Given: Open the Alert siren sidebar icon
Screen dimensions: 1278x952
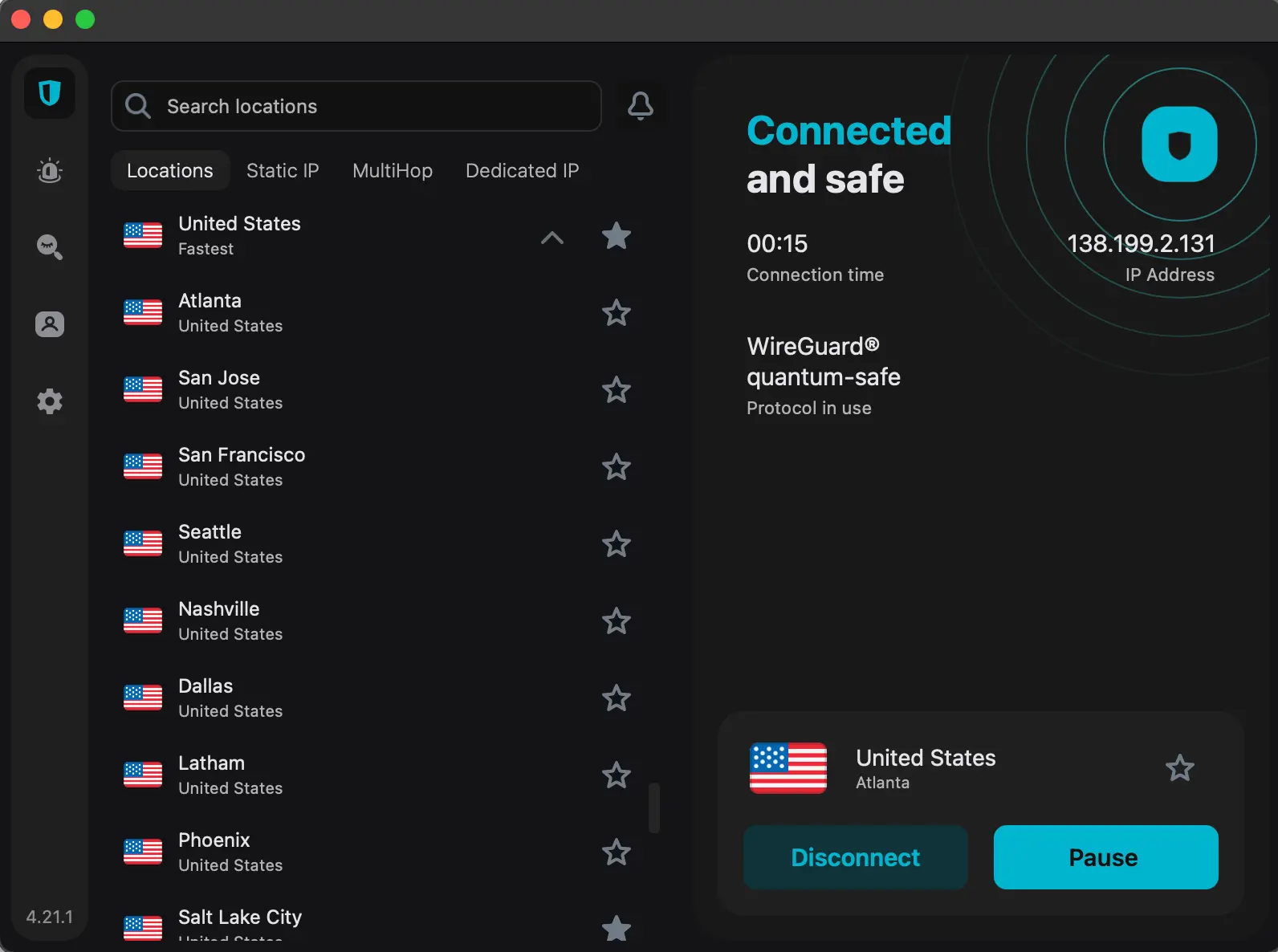Looking at the screenshot, I should click(50, 170).
